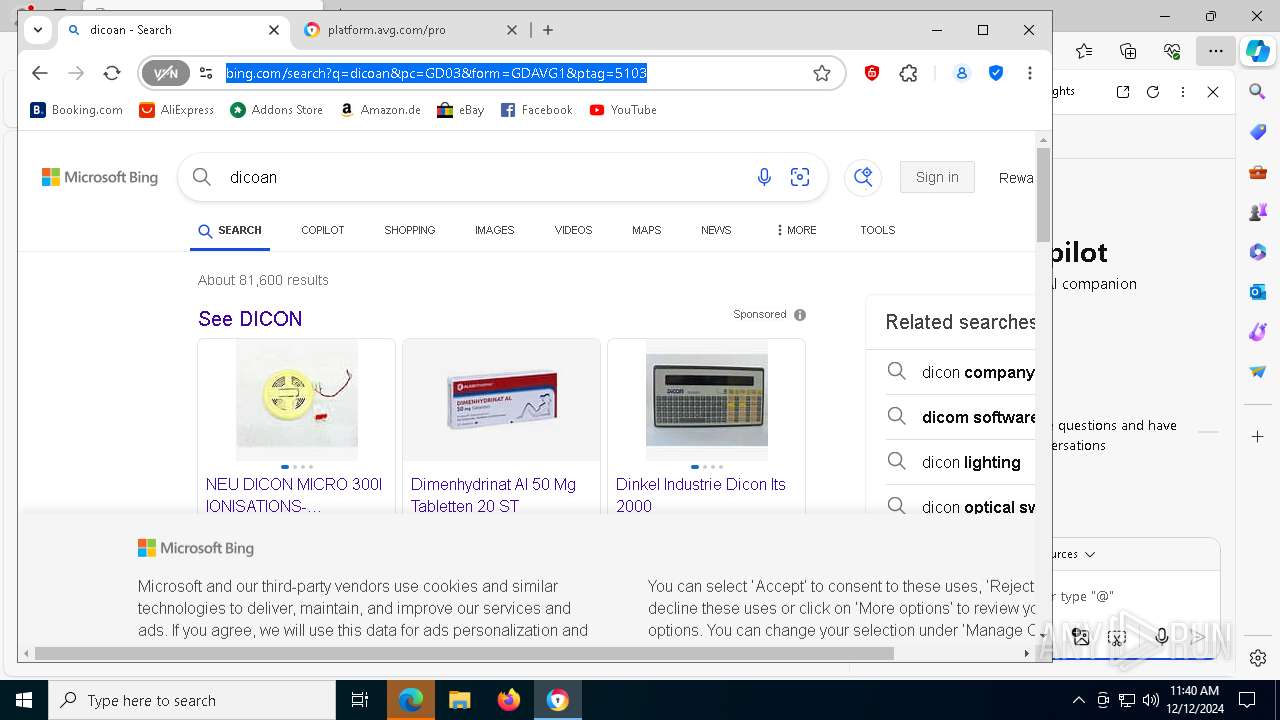1280x720 pixels.
Task: Open Edge sidebar Search icon
Action: (1258, 92)
